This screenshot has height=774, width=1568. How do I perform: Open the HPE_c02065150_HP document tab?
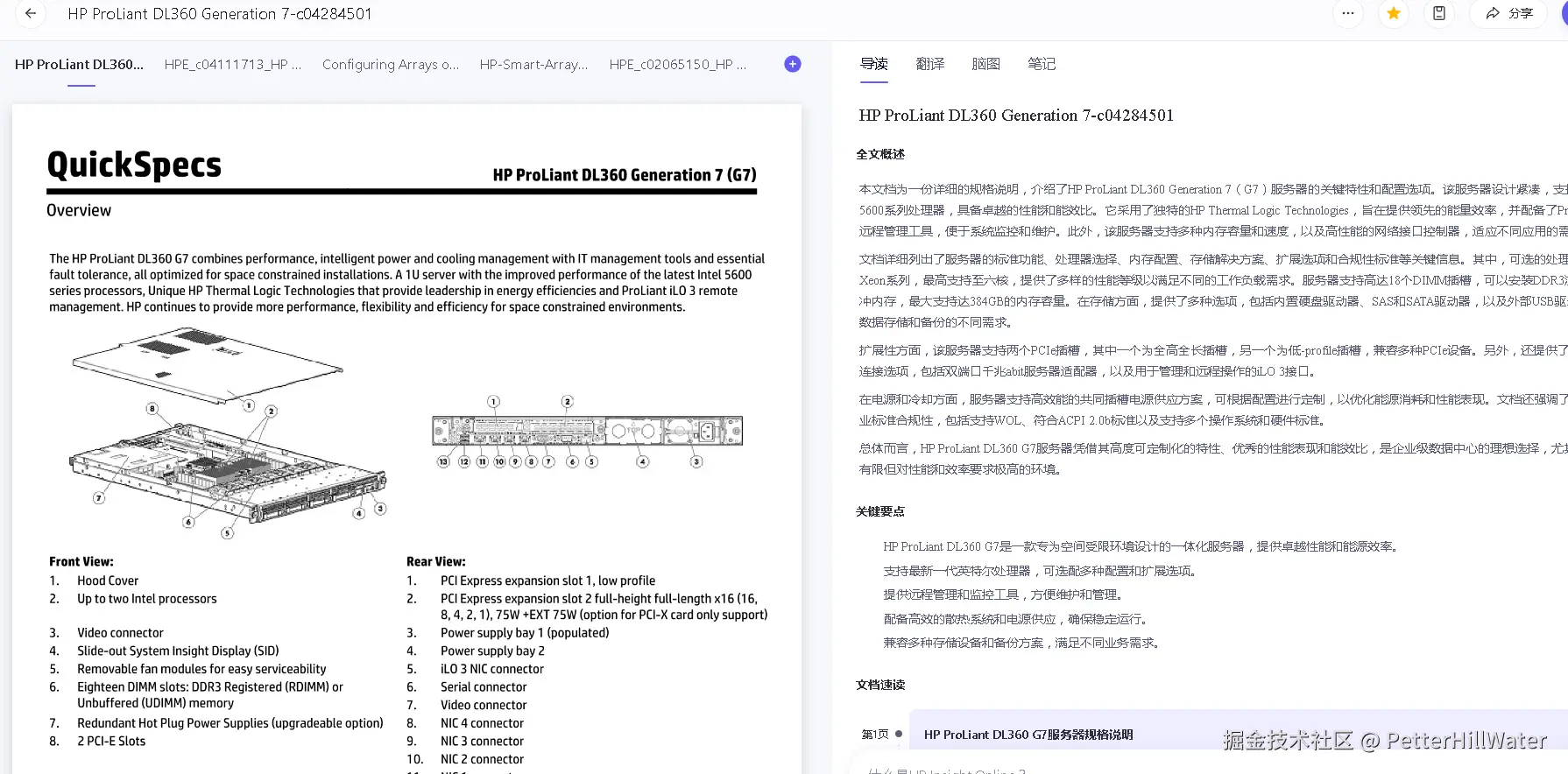click(x=678, y=65)
